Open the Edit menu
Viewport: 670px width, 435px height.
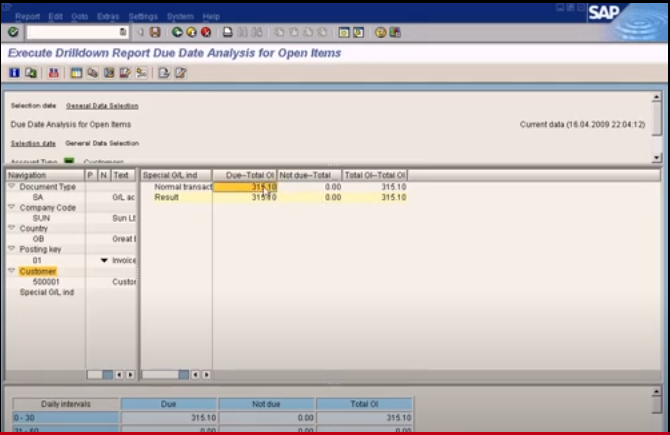pos(56,17)
